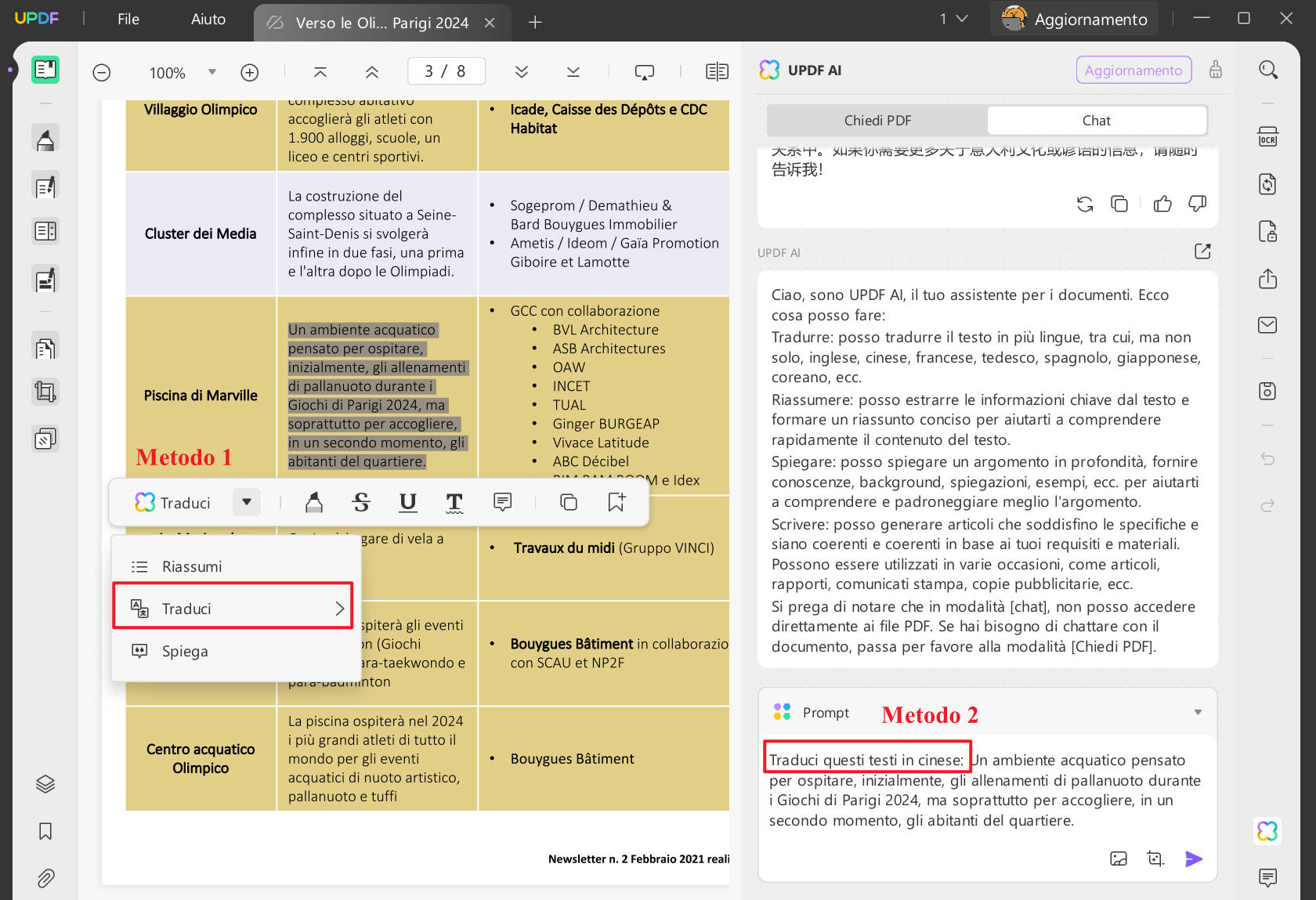This screenshot has height=900, width=1316.
Task: Click the Traduci button in selection toolbar
Action: 173,502
